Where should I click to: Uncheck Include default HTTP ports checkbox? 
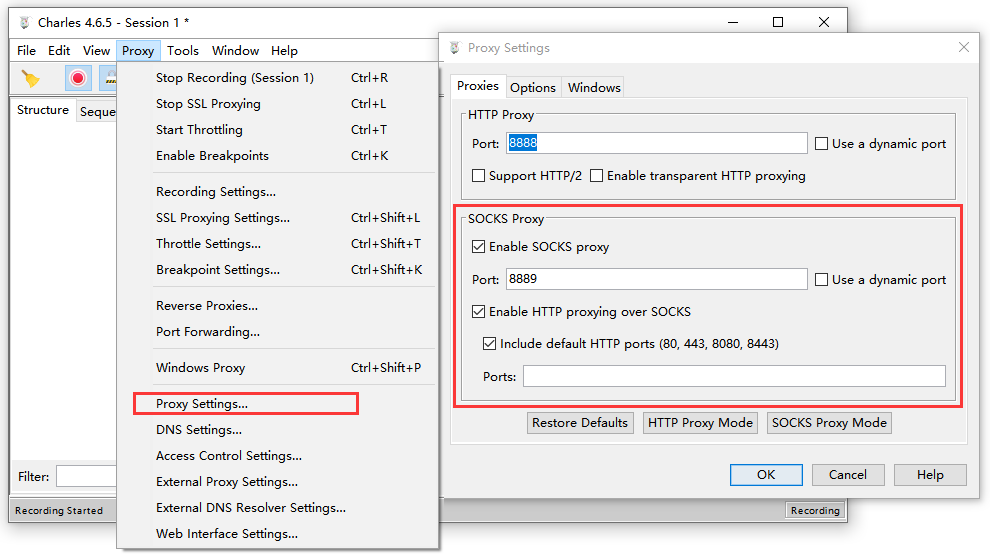(x=489, y=344)
